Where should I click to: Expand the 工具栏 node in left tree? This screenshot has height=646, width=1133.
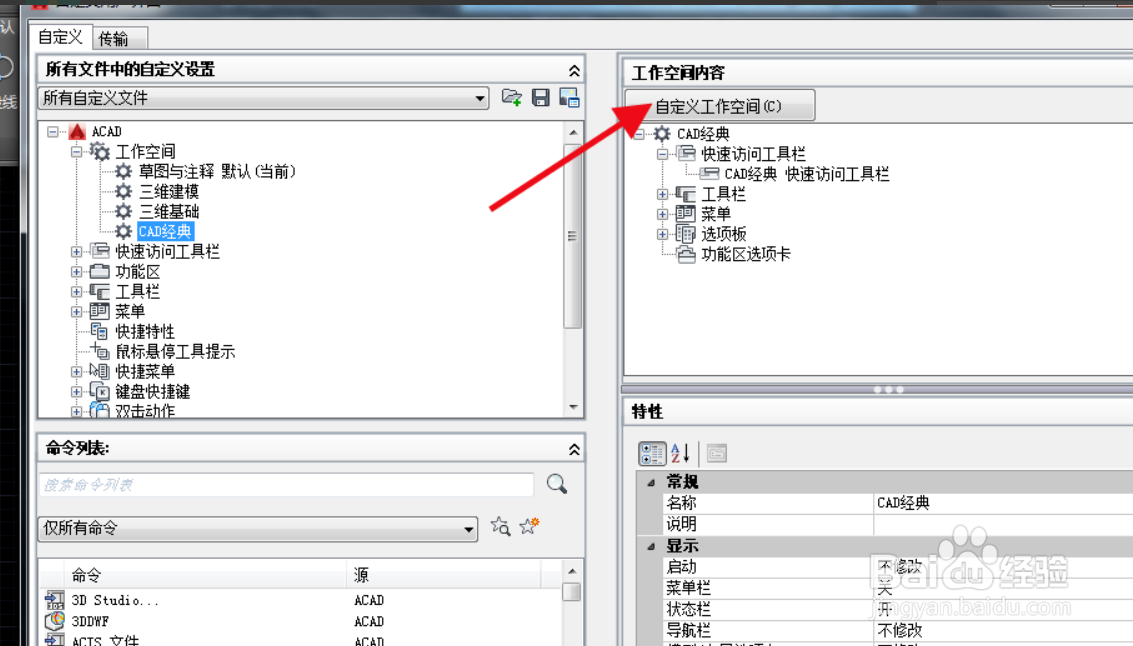[x=76, y=292]
